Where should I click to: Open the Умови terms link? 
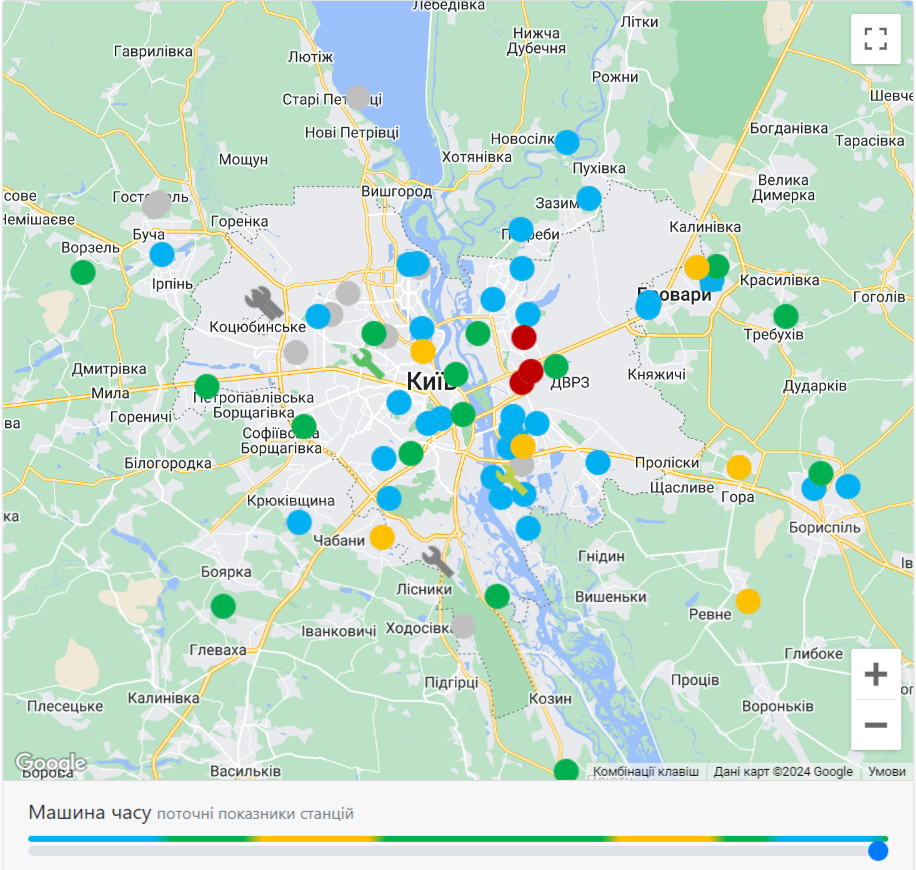tap(886, 771)
